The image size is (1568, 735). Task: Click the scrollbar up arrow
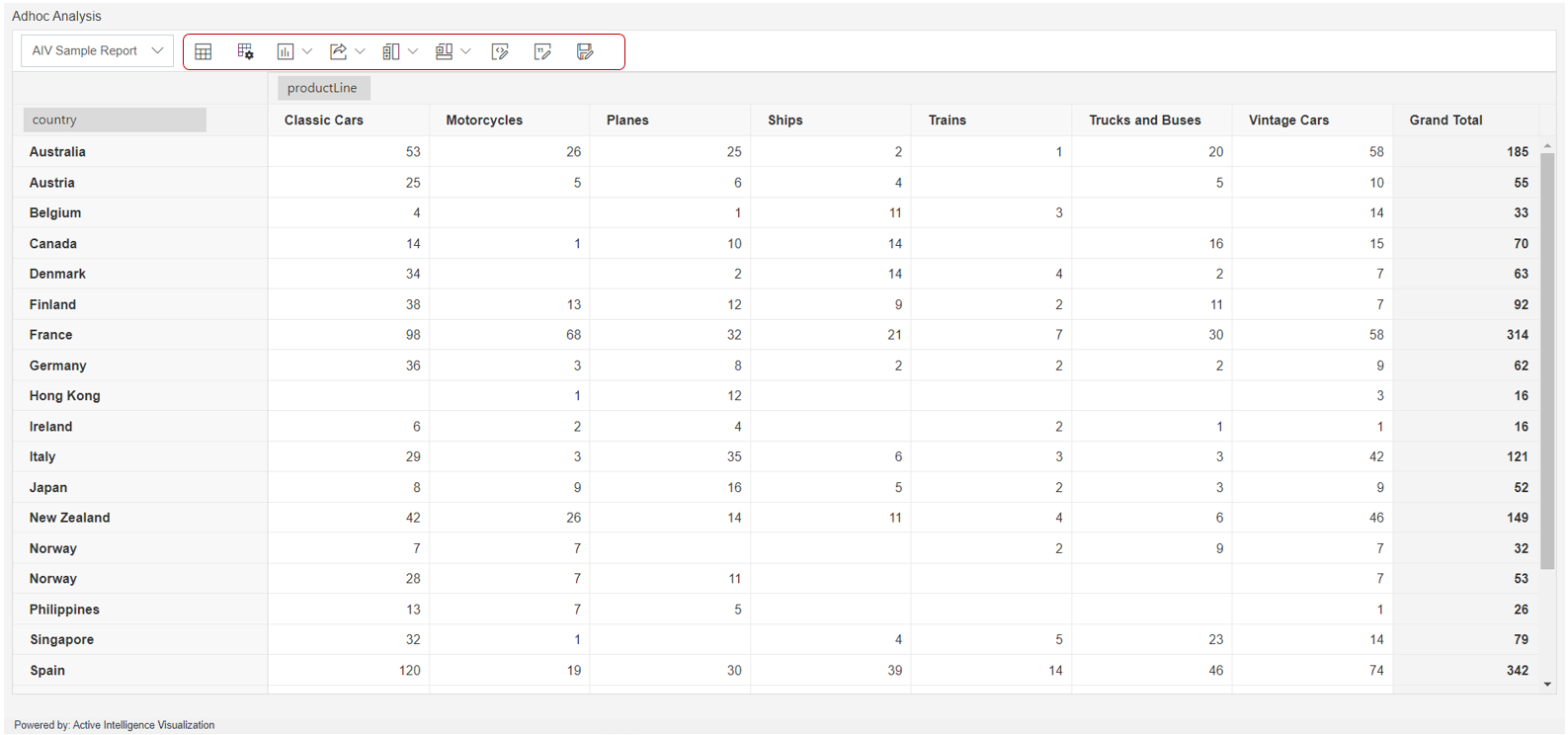1547,145
